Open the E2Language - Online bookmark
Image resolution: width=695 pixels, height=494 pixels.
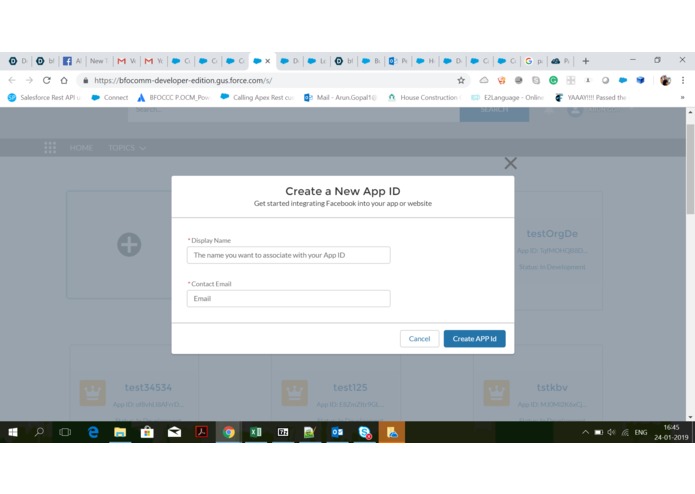click(x=508, y=97)
